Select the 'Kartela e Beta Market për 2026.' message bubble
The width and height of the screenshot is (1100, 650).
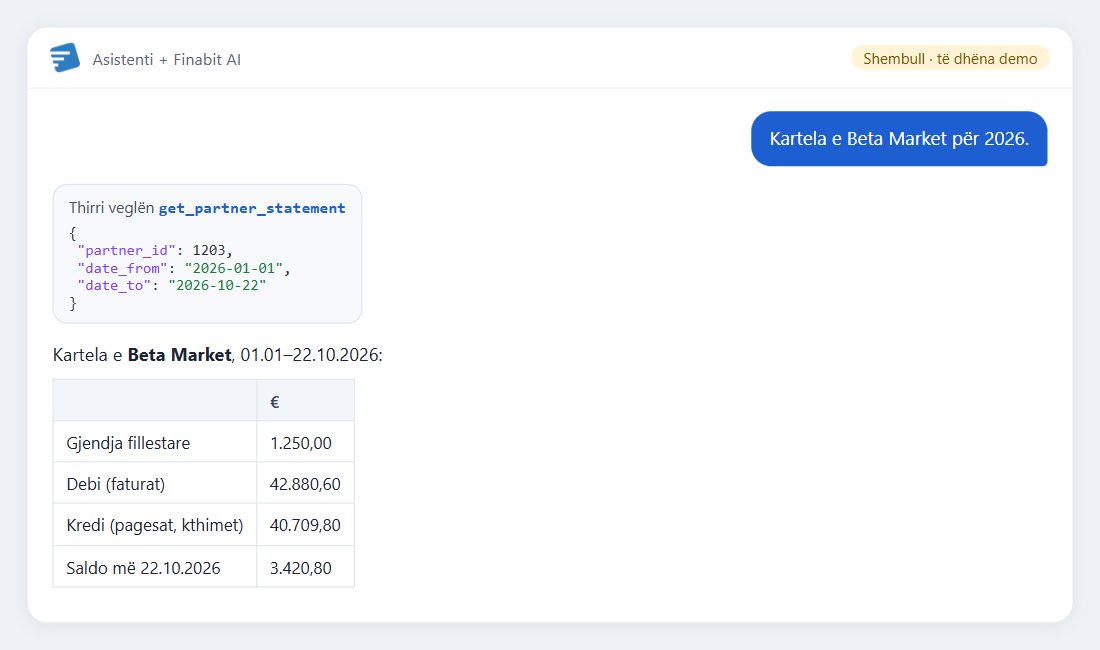pos(899,139)
